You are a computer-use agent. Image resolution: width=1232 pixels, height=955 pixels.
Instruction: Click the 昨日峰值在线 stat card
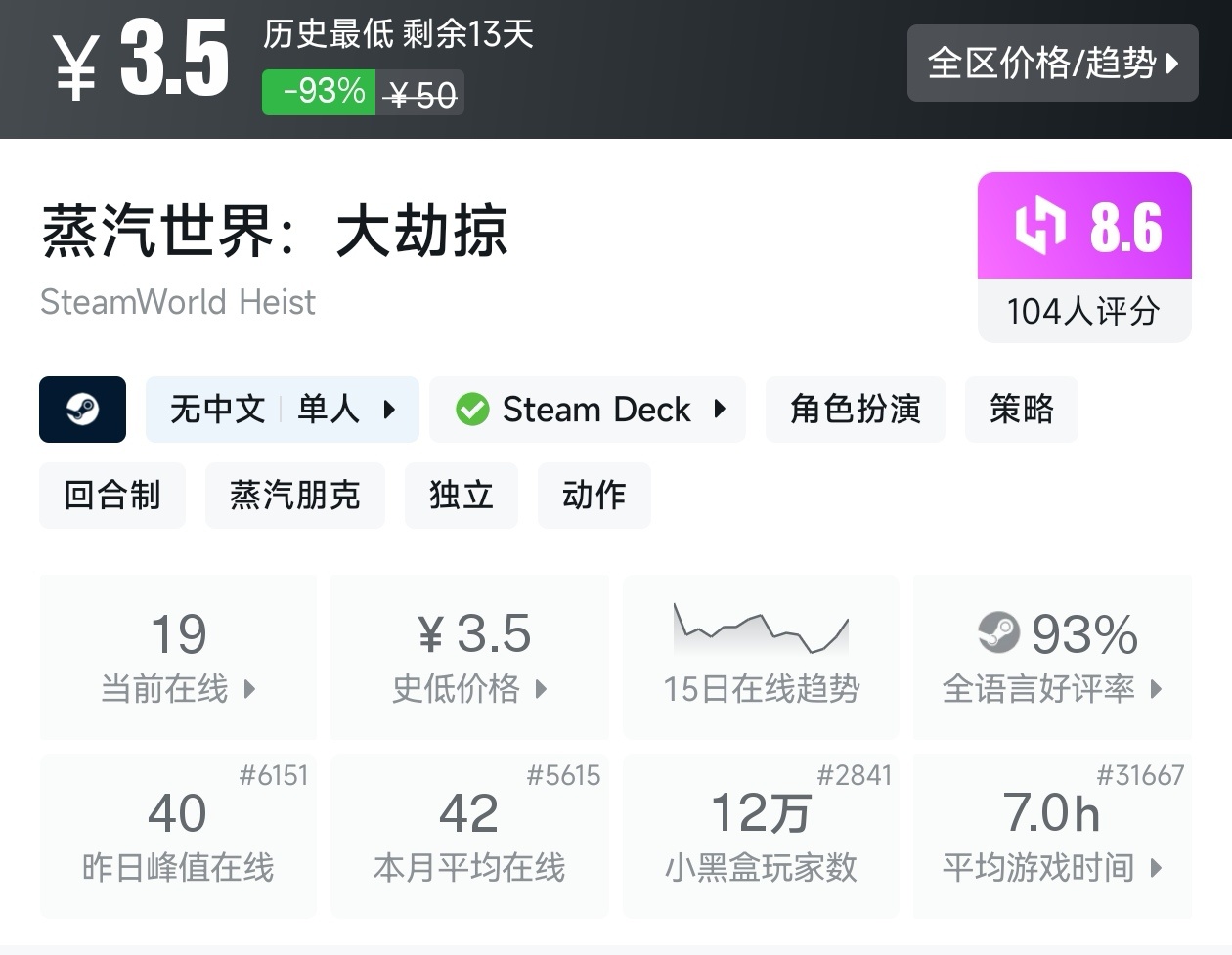(178, 836)
